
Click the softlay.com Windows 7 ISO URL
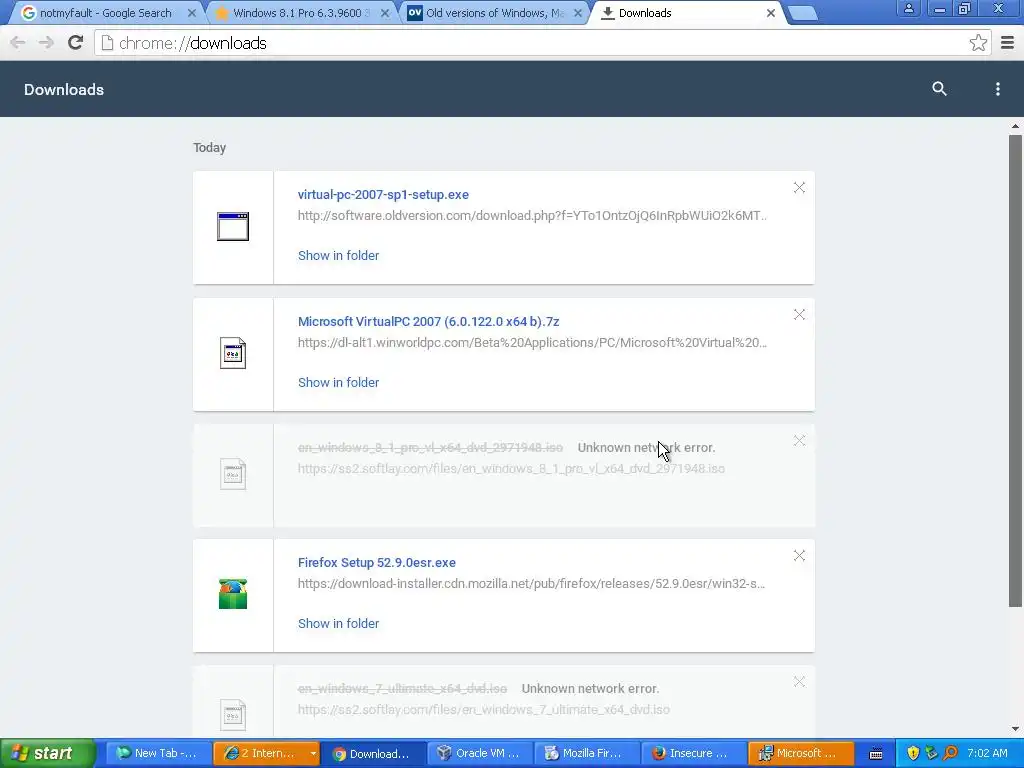coord(484,709)
